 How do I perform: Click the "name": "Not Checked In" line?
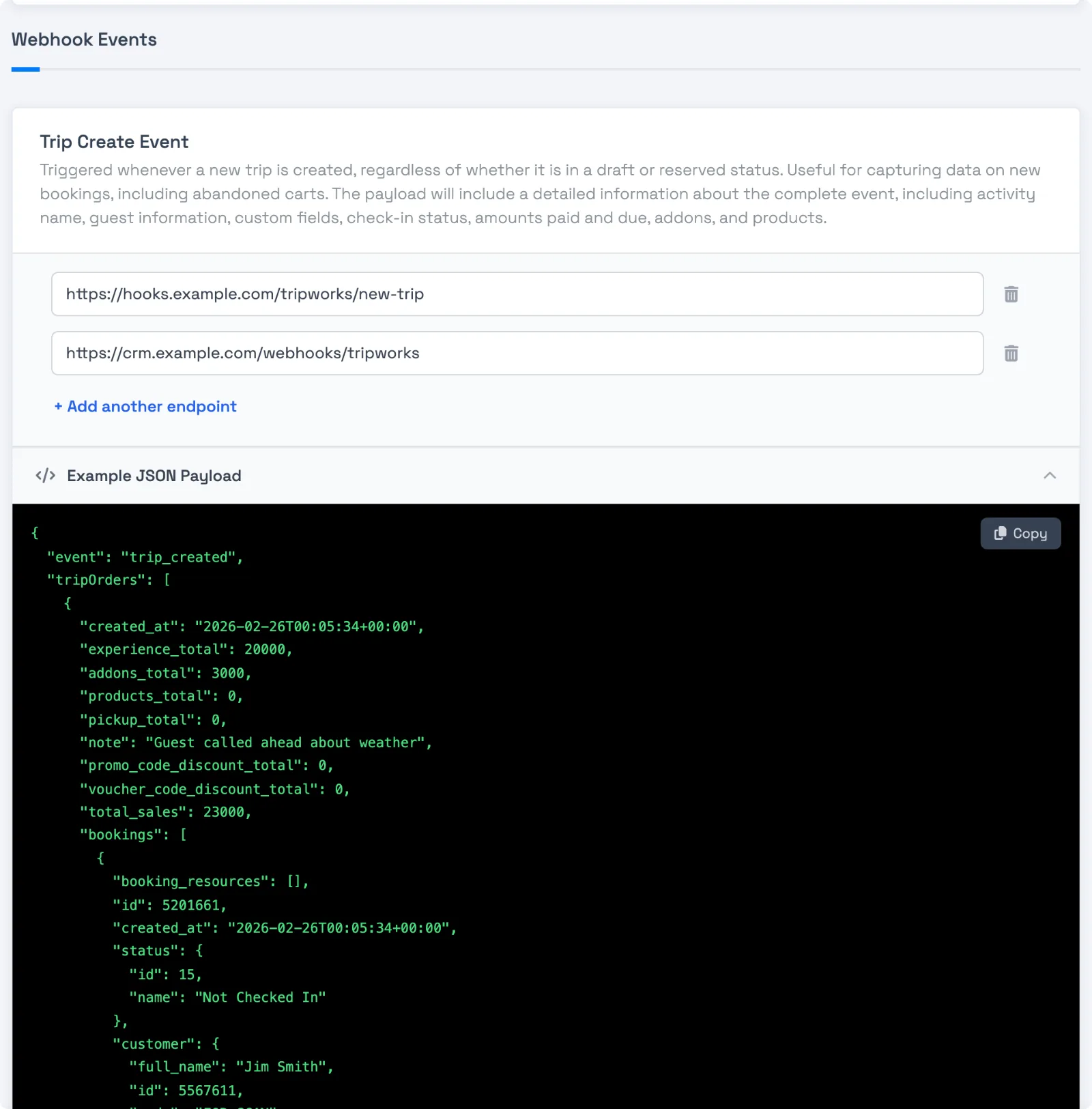click(227, 998)
